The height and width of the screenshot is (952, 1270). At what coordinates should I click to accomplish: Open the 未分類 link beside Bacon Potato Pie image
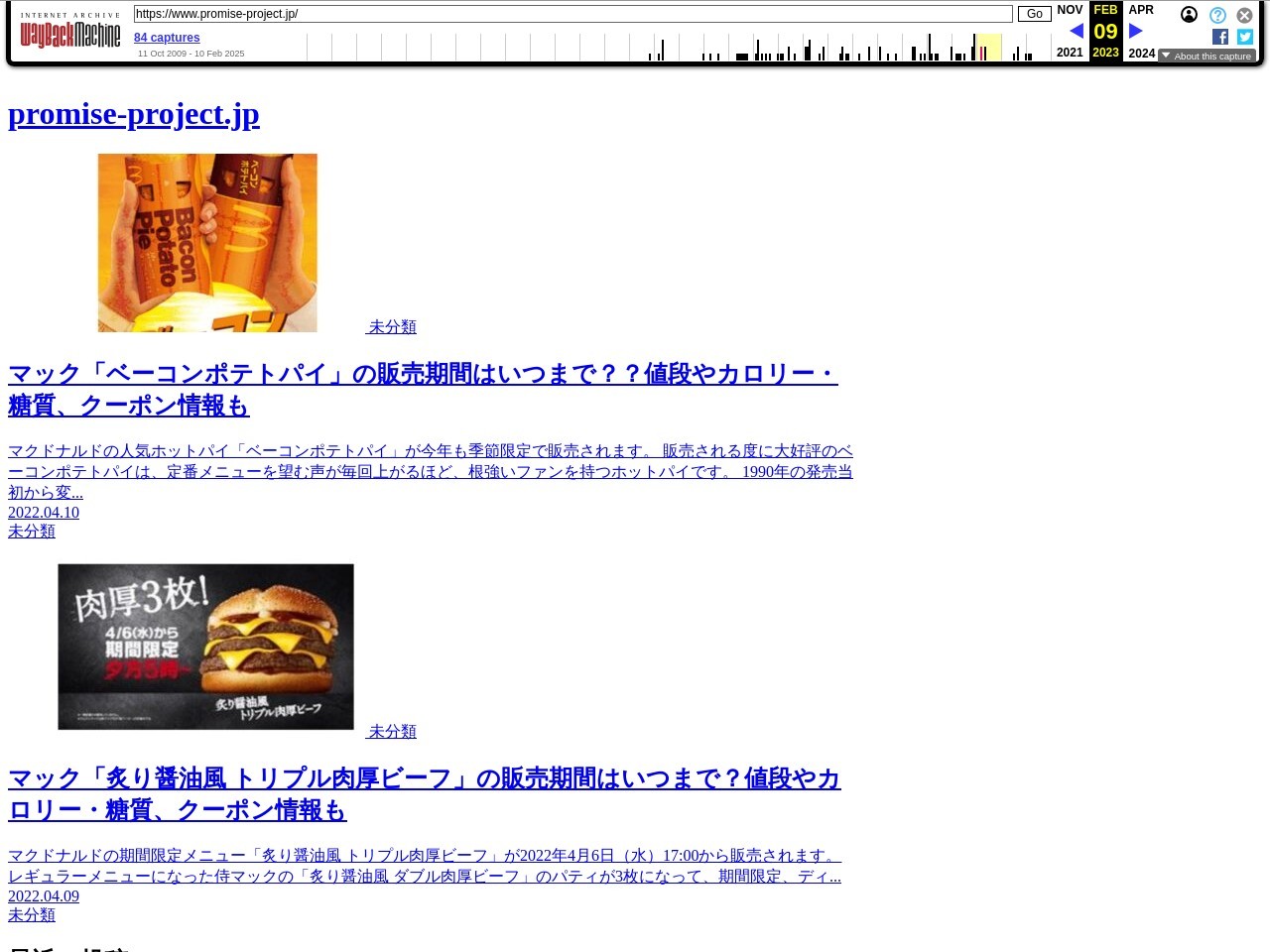click(x=393, y=326)
